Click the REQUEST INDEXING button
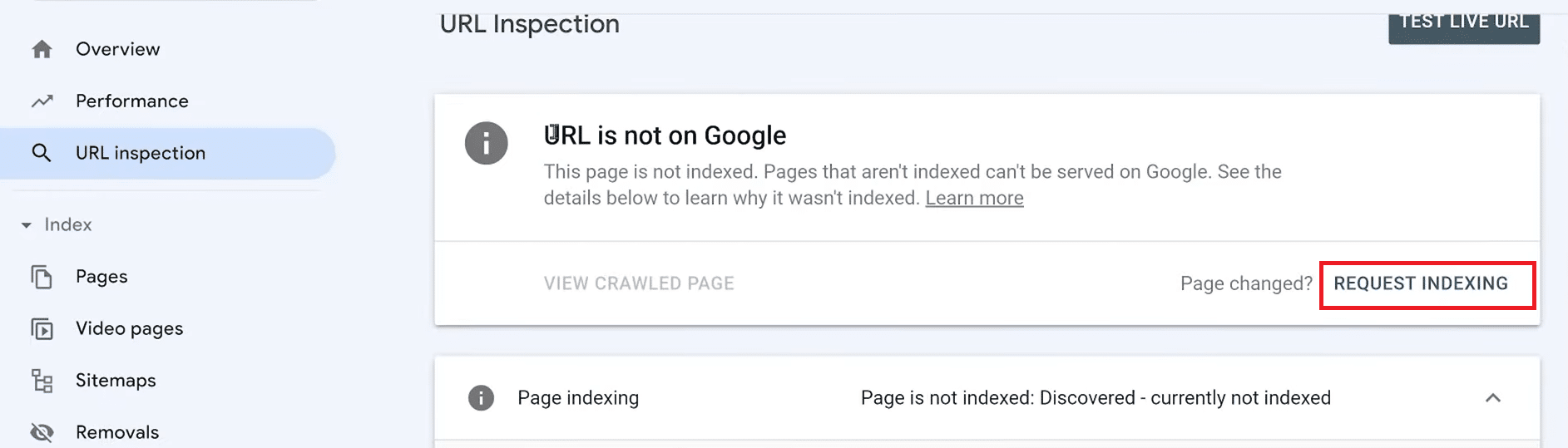Viewport: 1568px width, 448px height. point(1421,284)
